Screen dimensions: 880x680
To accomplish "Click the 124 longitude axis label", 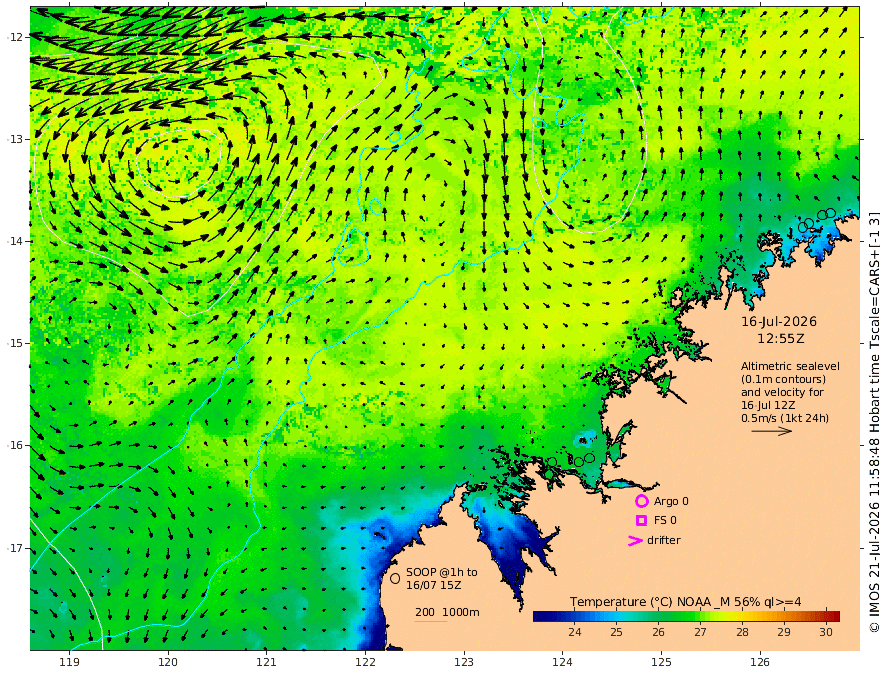I will pos(562,663).
